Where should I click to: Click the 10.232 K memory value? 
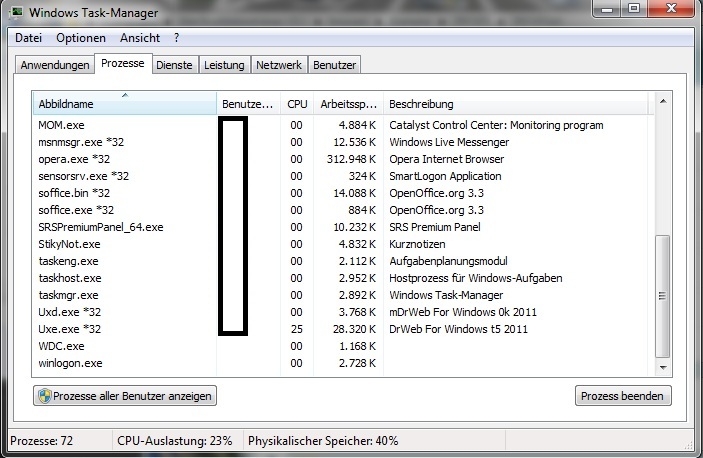(x=354, y=227)
